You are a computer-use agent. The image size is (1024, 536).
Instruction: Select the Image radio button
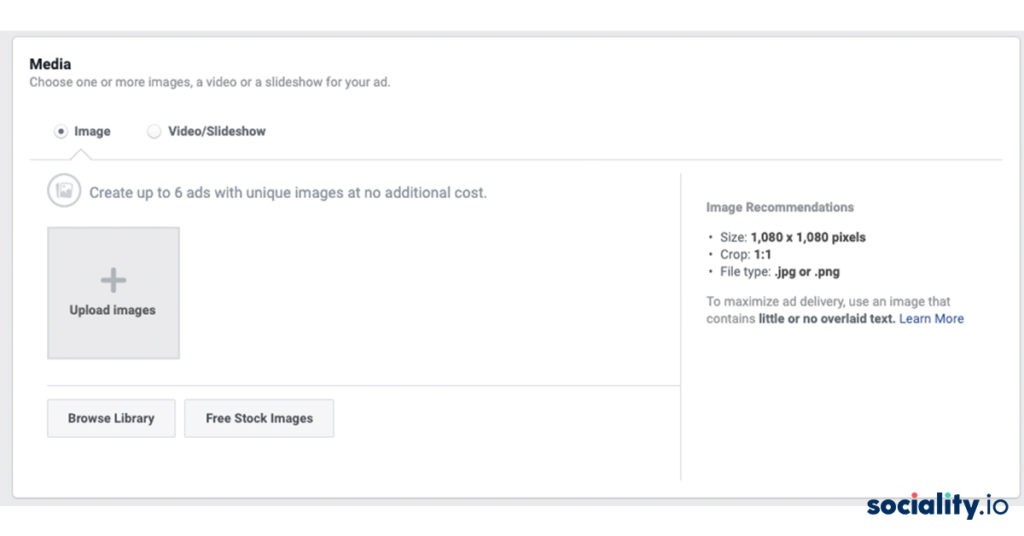[61, 131]
